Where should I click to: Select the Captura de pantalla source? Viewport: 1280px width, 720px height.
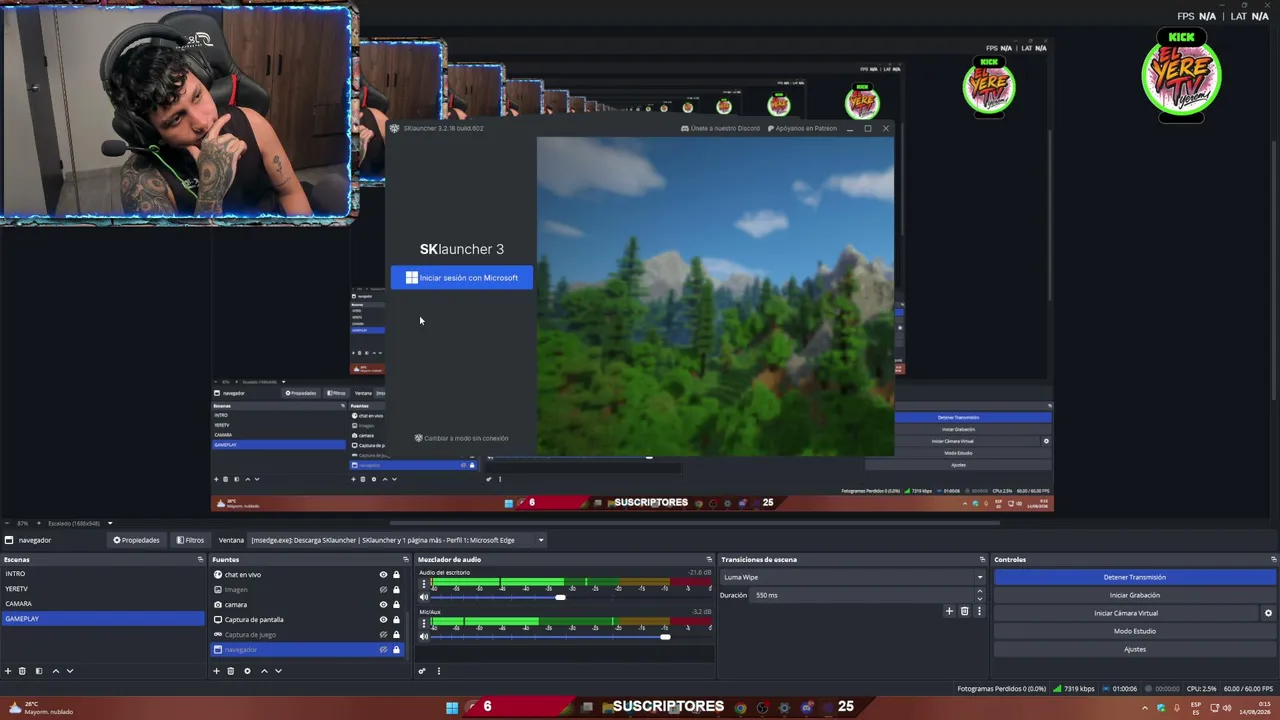pos(254,620)
